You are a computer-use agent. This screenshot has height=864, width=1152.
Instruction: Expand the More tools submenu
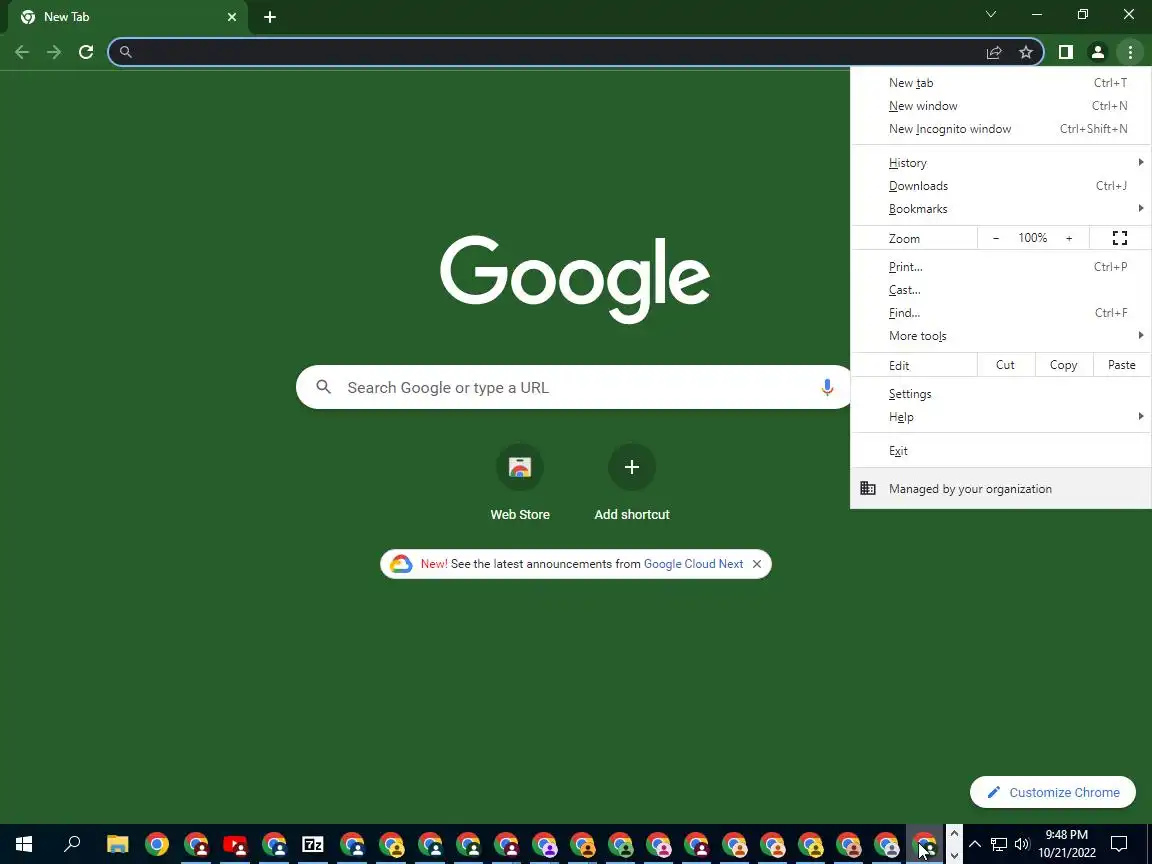click(x=1001, y=336)
